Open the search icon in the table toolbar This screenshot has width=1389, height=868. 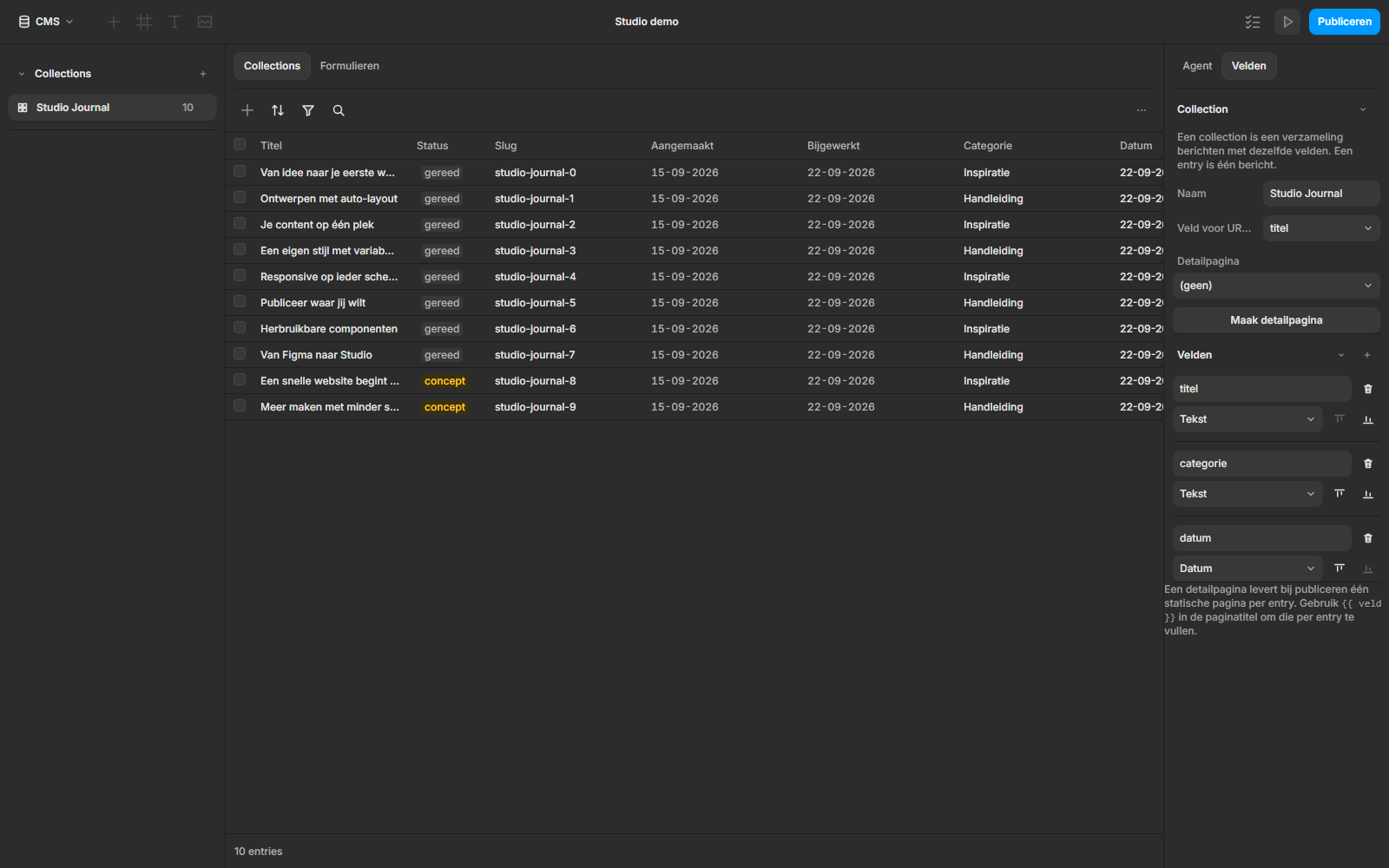coord(339,110)
